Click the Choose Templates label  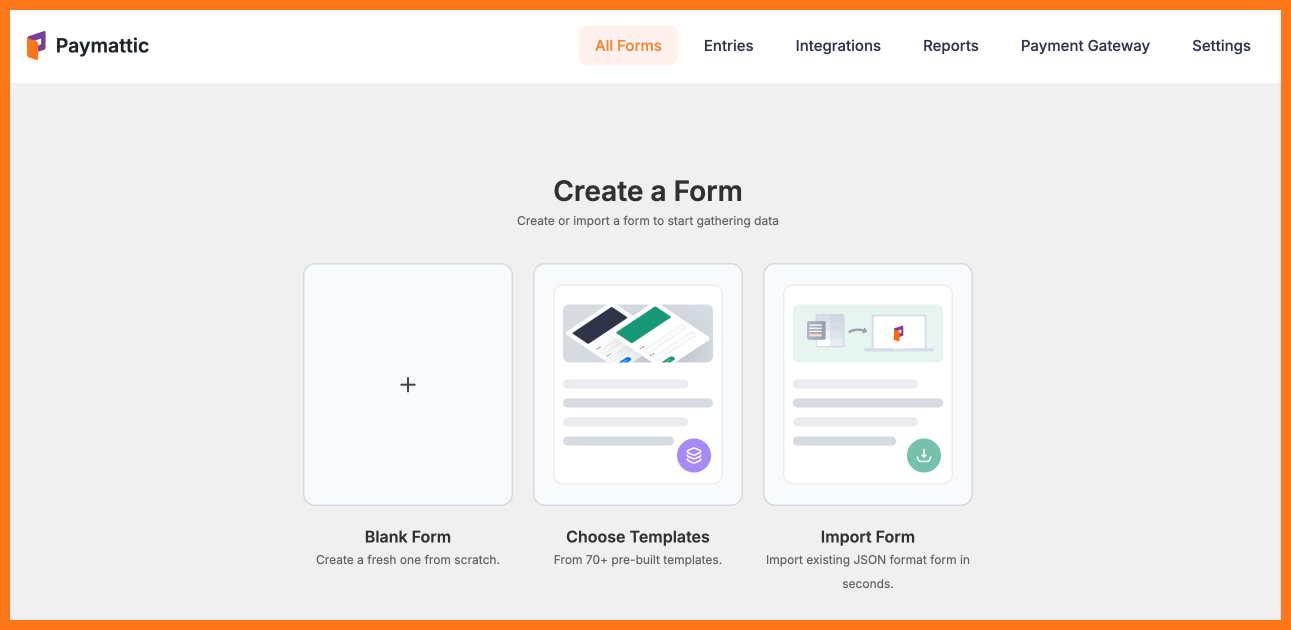tap(637, 536)
